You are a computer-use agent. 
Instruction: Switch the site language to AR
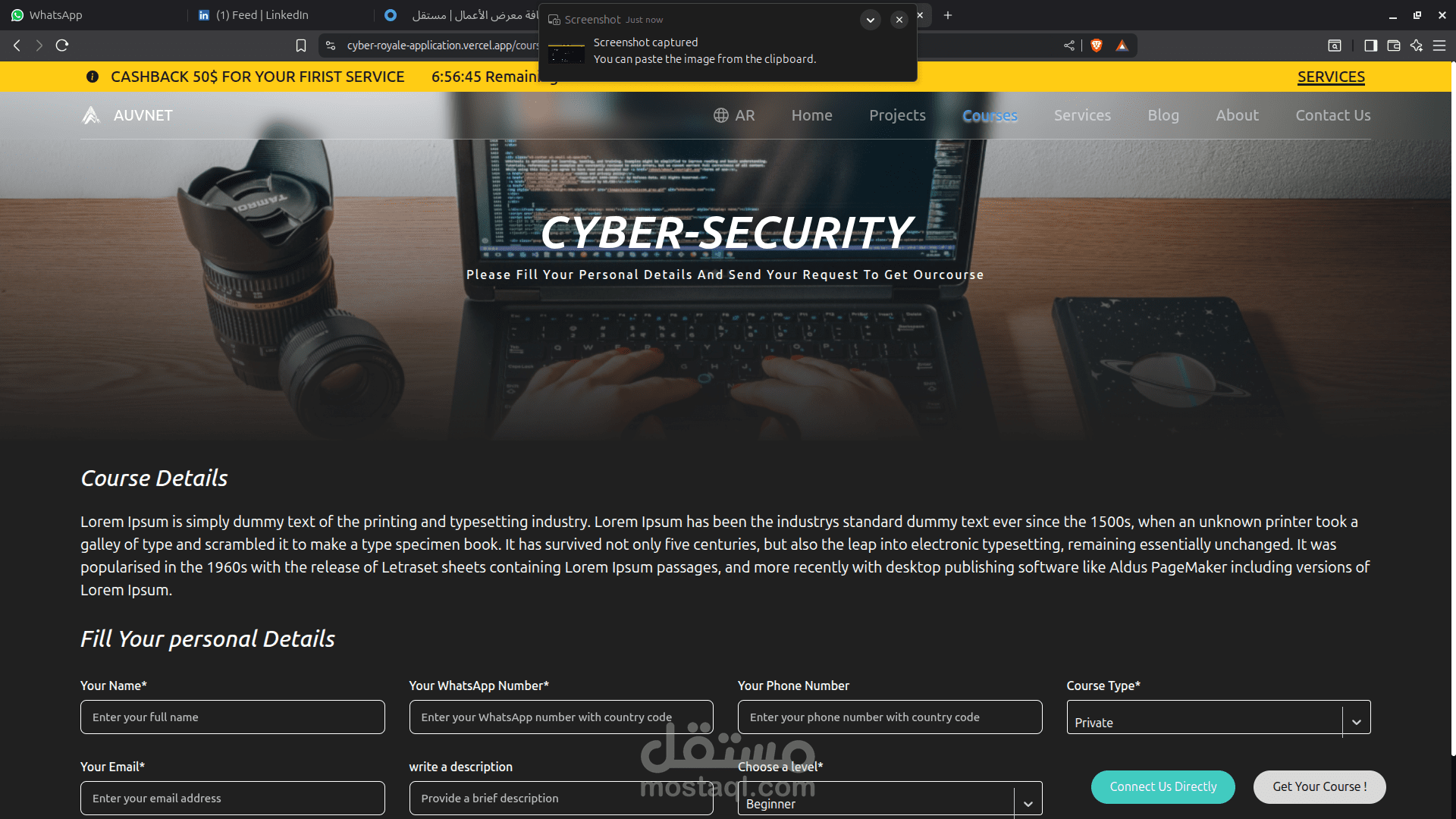[x=734, y=115]
